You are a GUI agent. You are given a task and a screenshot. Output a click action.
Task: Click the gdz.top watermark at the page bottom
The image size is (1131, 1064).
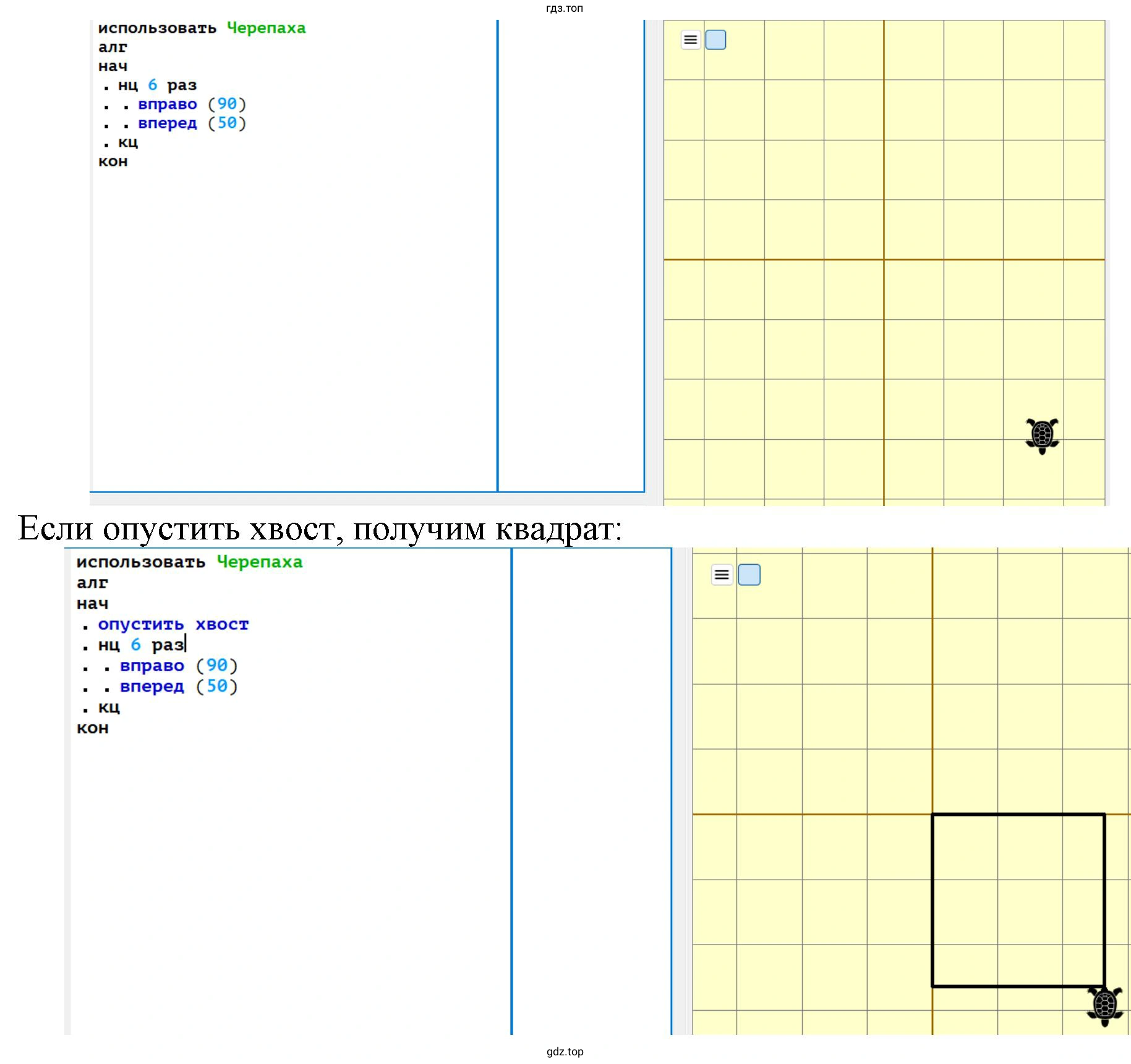565,1052
